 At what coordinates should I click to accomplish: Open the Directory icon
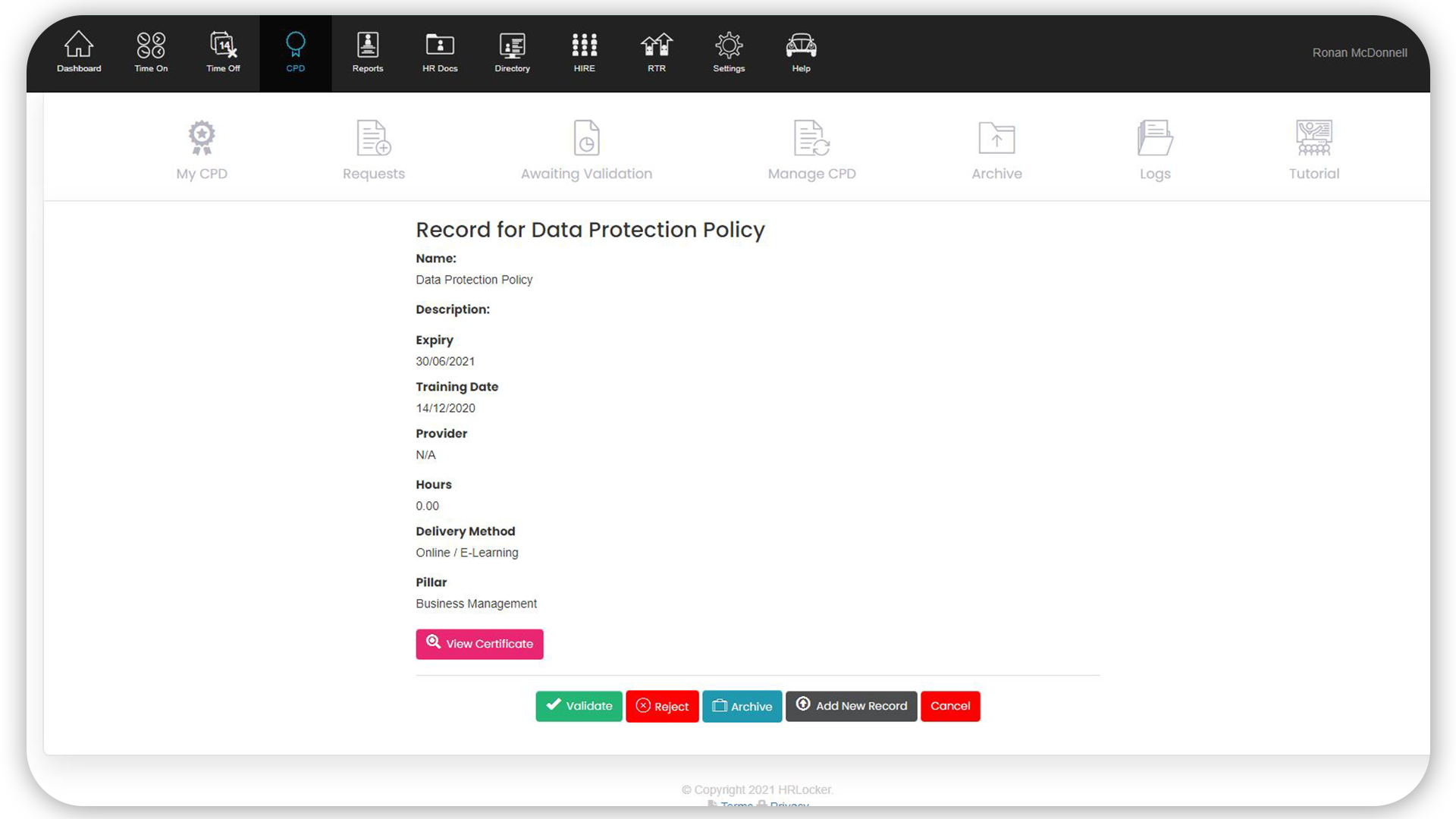[x=513, y=45]
